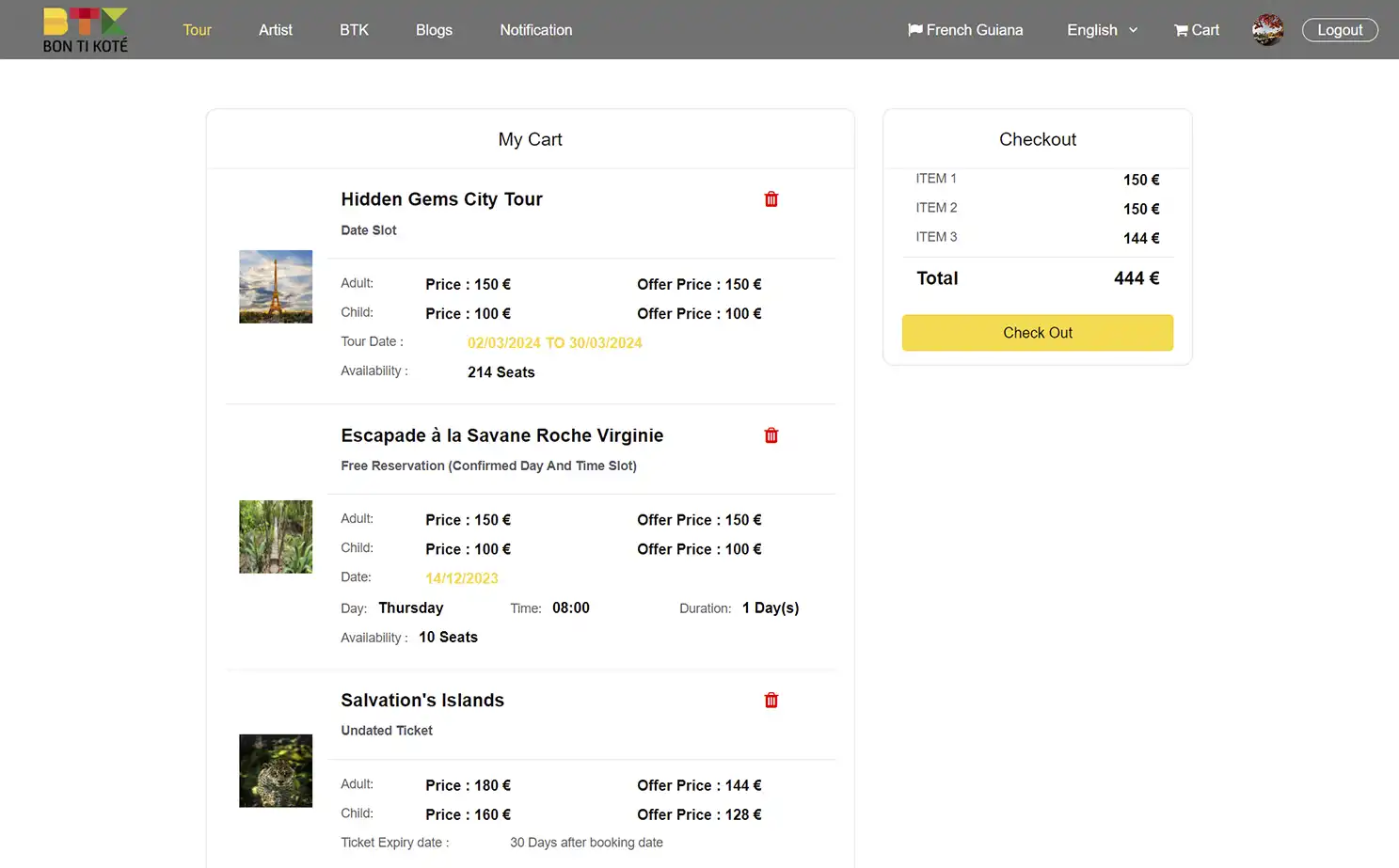Remove Escapade à la Savane Roche Virginie item
The width and height of the screenshot is (1399, 868).
pyautogui.click(x=771, y=434)
